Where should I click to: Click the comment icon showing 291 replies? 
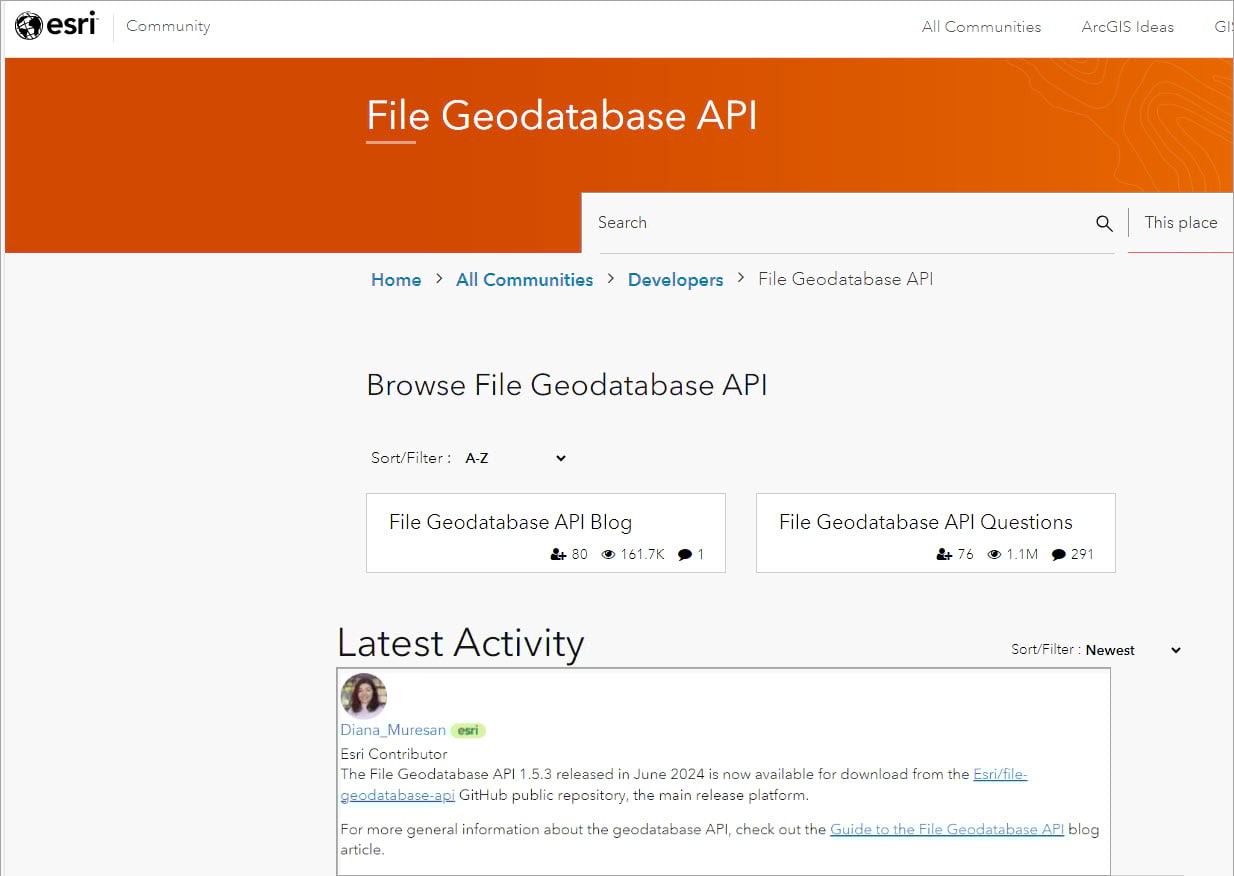tap(1058, 554)
